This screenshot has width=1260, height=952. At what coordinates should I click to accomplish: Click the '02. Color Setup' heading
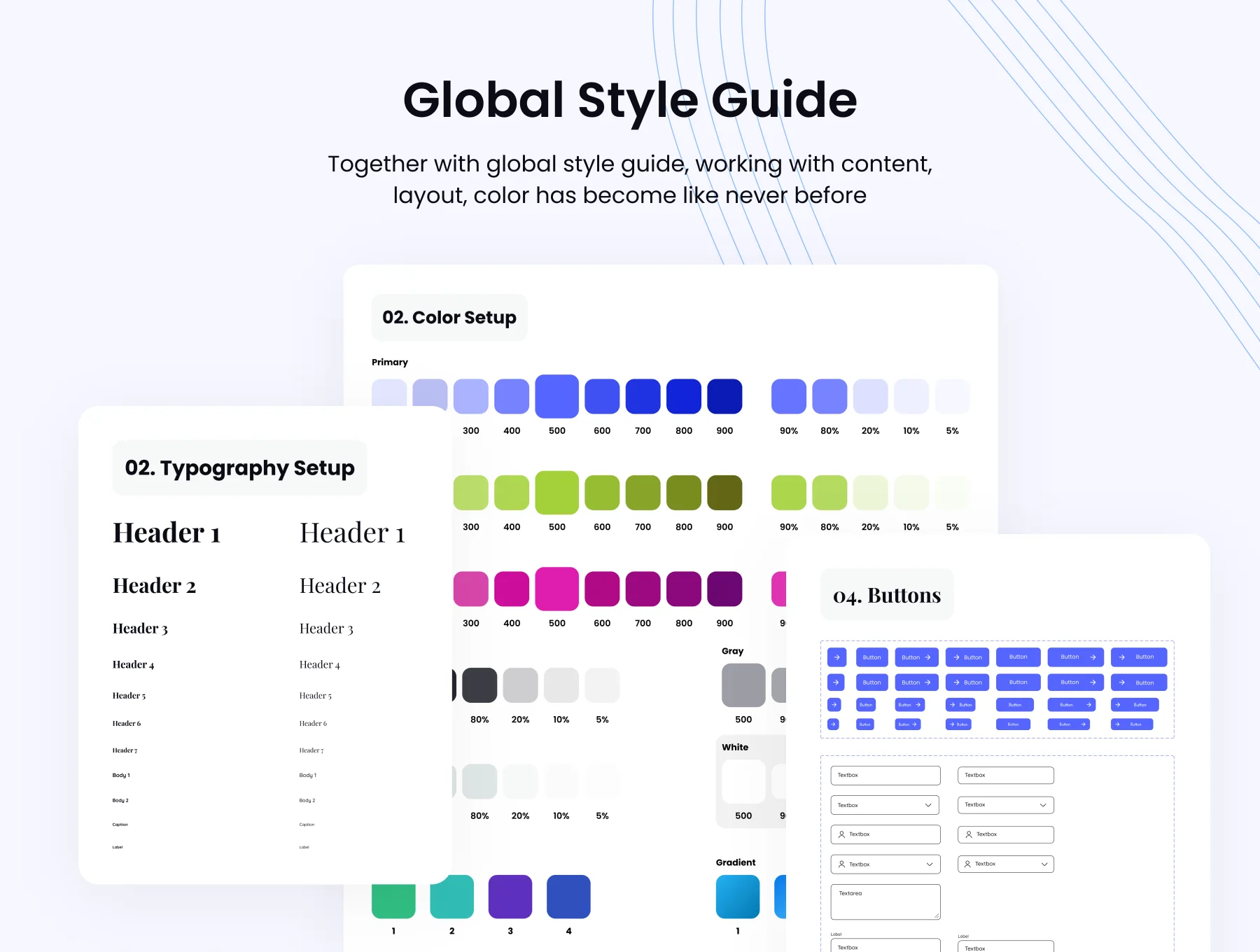pyautogui.click(x=449, y=318)
